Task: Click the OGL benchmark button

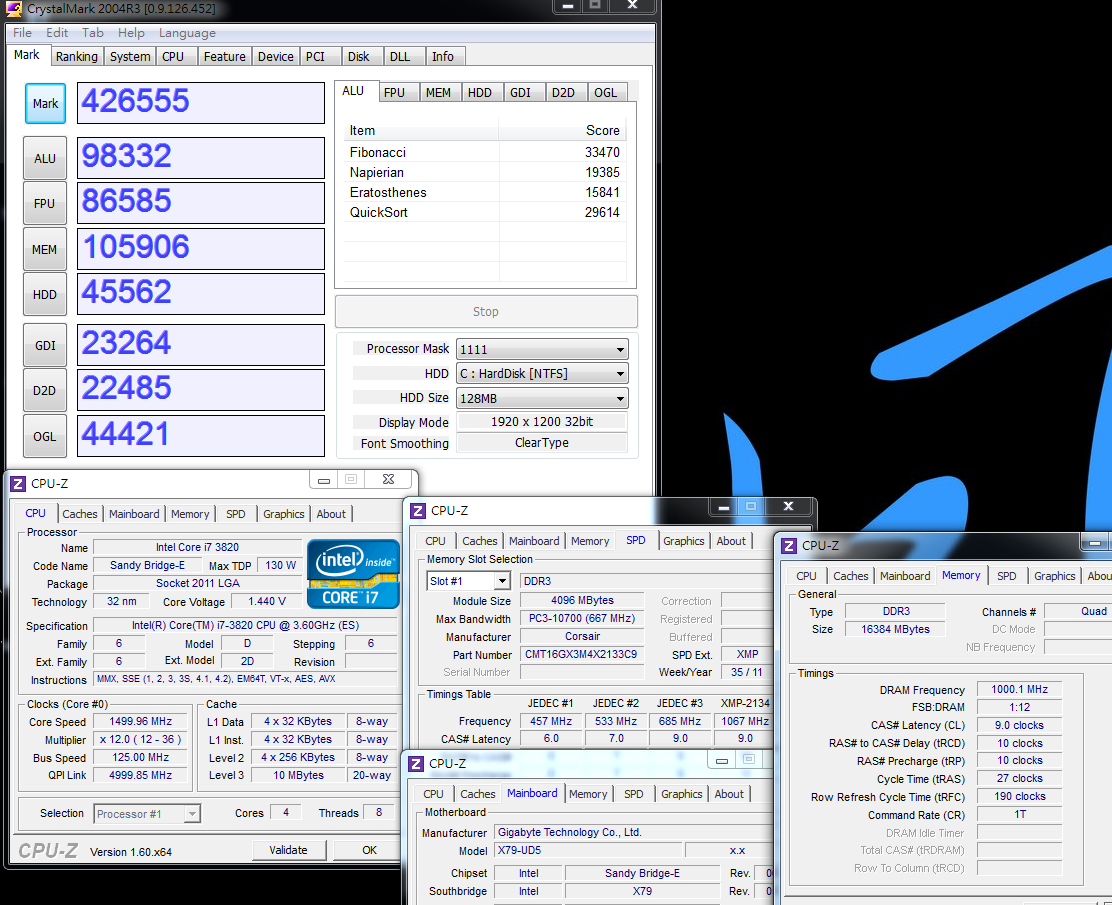Action: (45, 436)
